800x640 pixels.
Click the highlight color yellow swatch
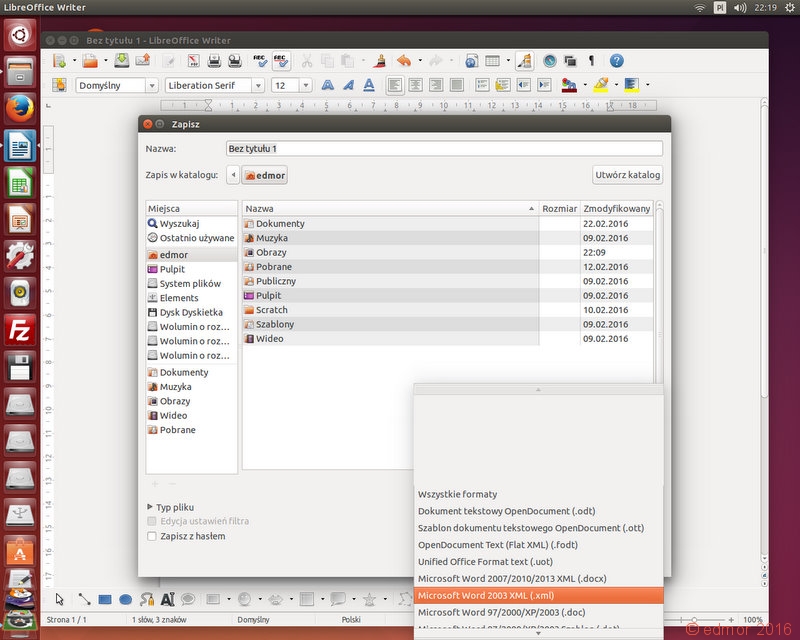point(601,85)
